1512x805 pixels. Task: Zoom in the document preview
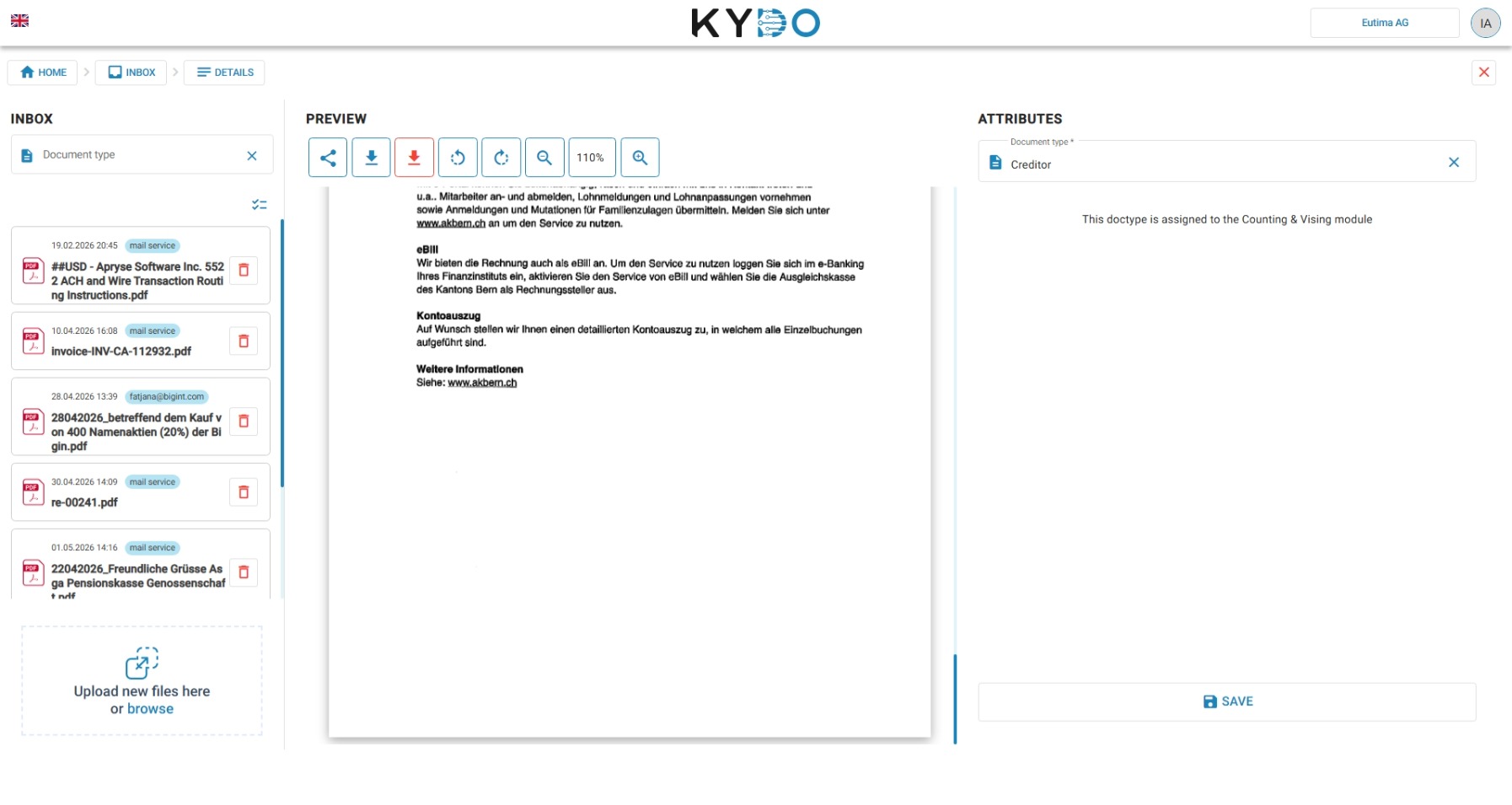pos(640,158)
